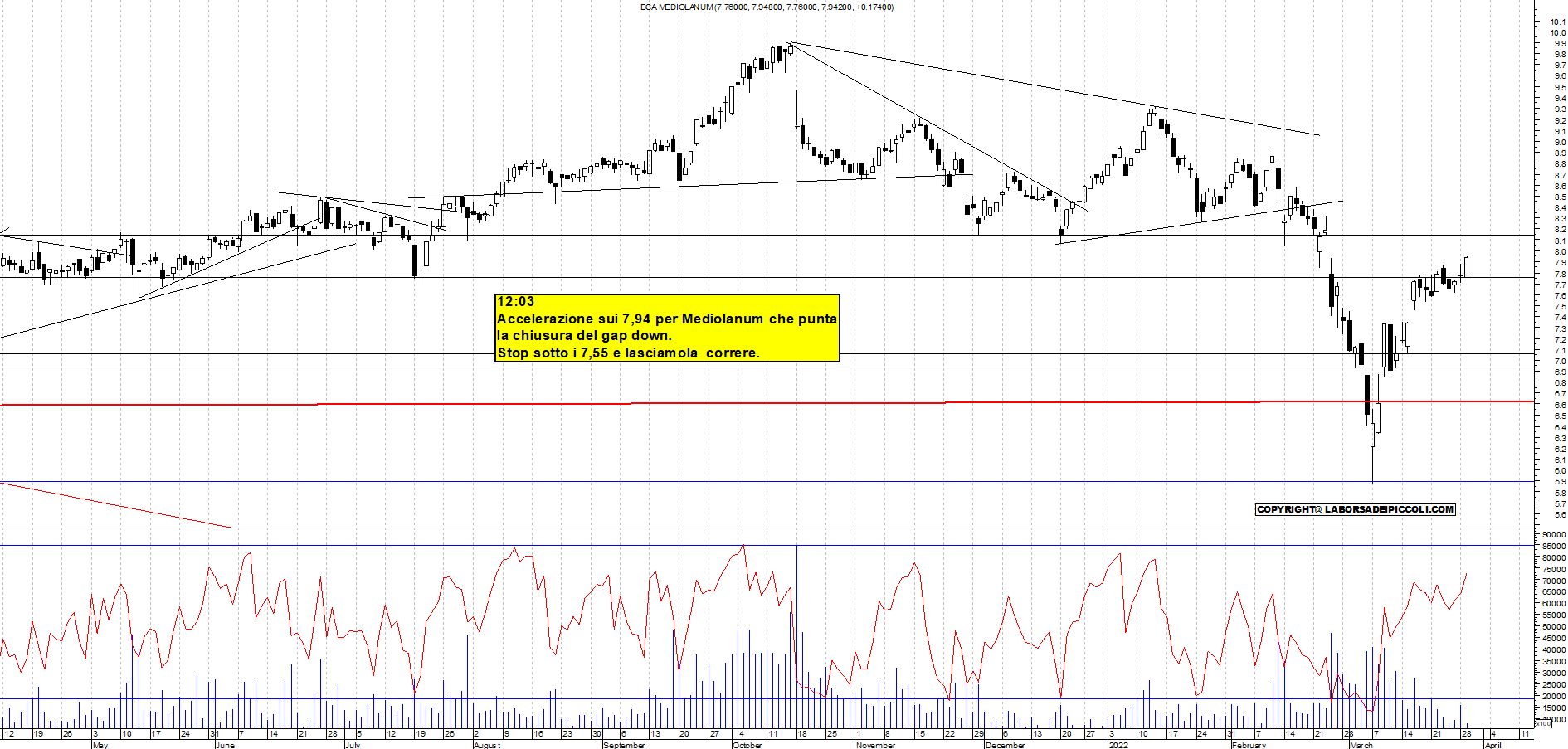Click the 20000 volume axis label
This screenshot has width=1568, height=749.
tap(1554, 697)
